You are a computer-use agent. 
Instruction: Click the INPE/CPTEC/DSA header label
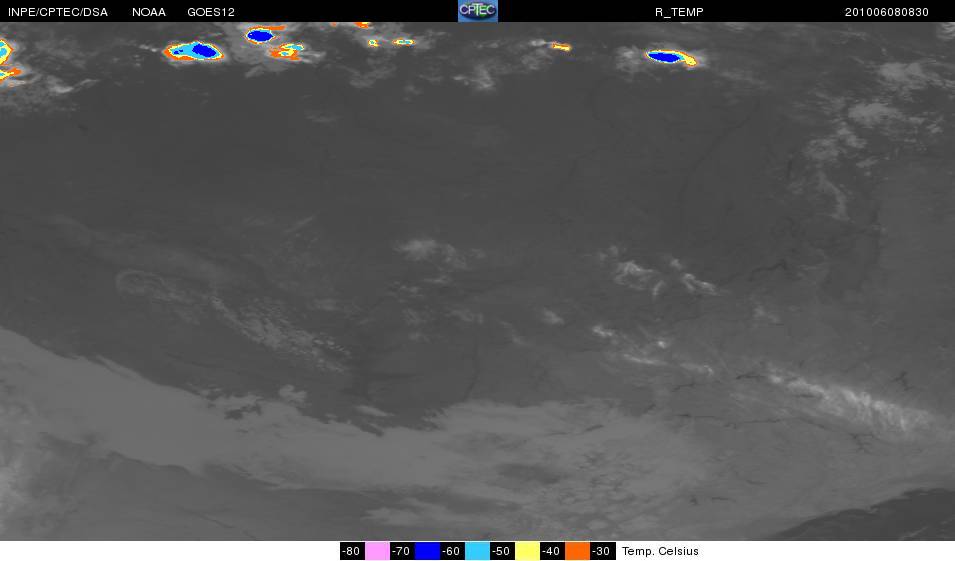click(x=58, y=12)
